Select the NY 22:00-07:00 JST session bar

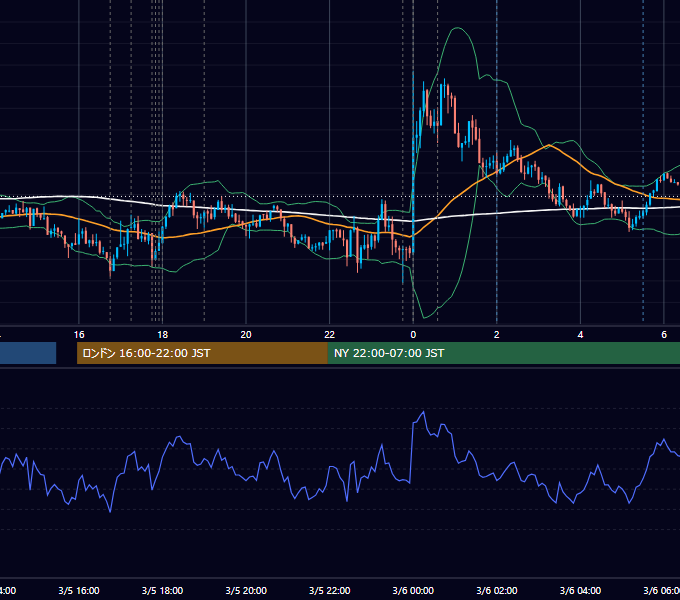(504, 353)
